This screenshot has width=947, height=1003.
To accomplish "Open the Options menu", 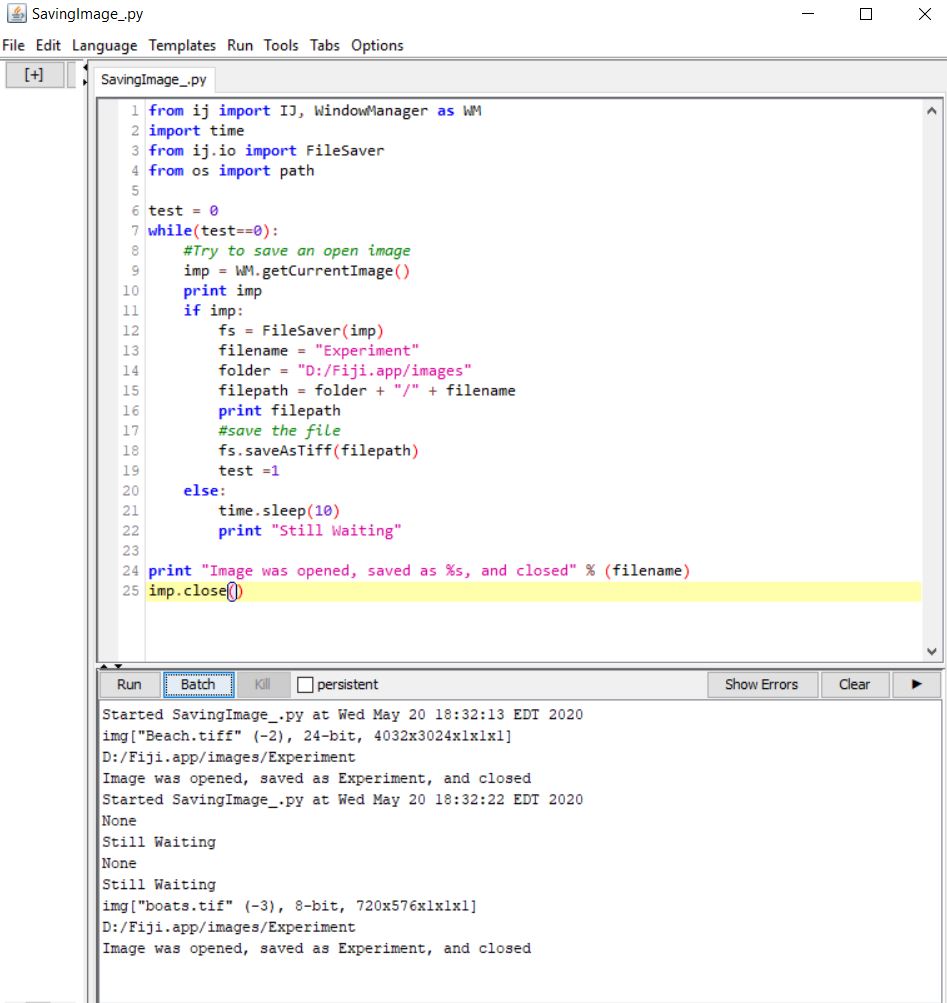I will 377,45.
